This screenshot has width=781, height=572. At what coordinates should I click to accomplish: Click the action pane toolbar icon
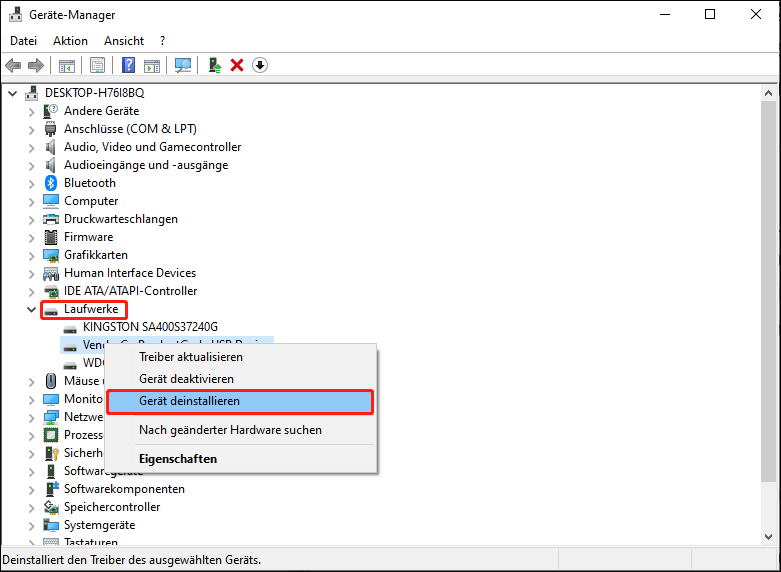[152, 65]
